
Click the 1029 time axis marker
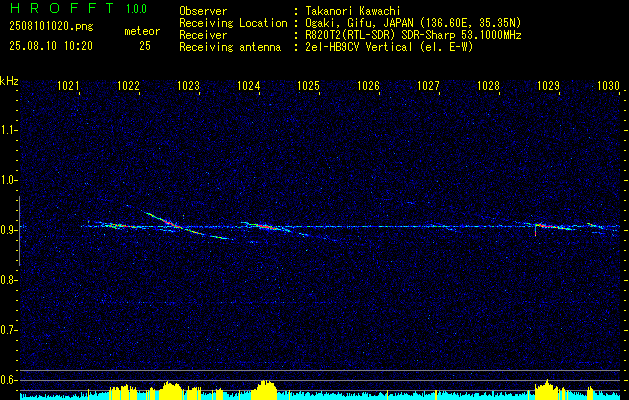click(548, 85)
